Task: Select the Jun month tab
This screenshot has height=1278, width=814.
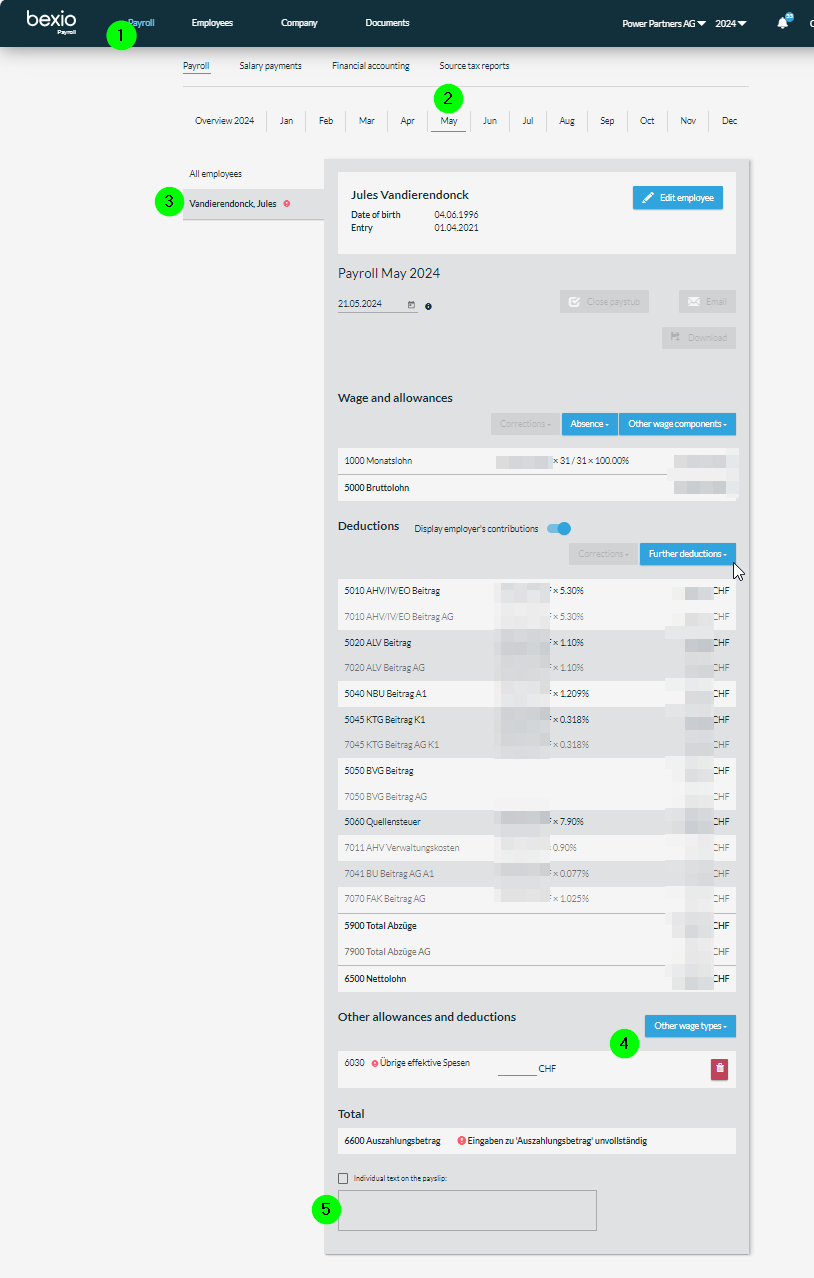Action: [x=490, y=121]
